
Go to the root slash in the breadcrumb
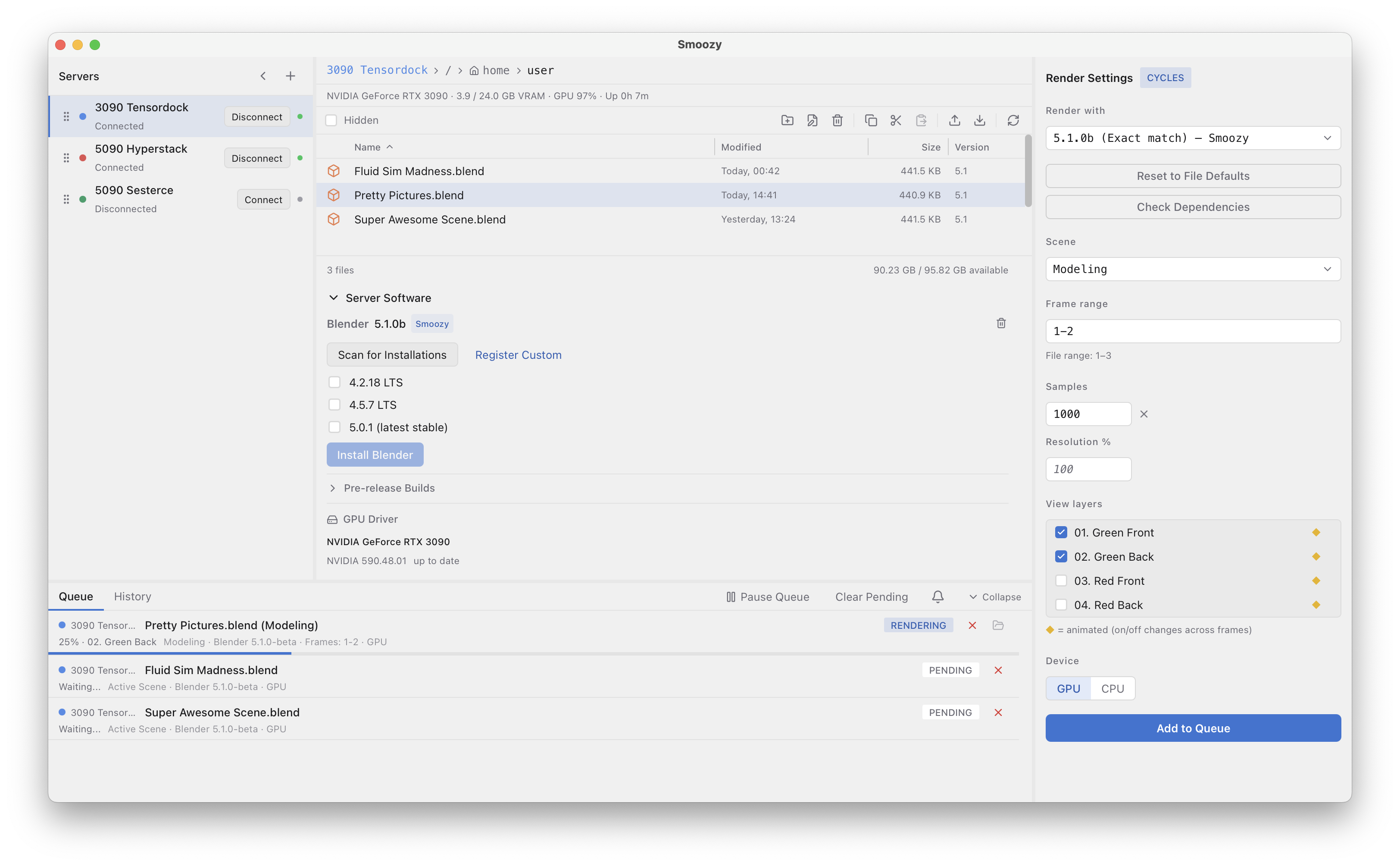[x=448, y=70]
